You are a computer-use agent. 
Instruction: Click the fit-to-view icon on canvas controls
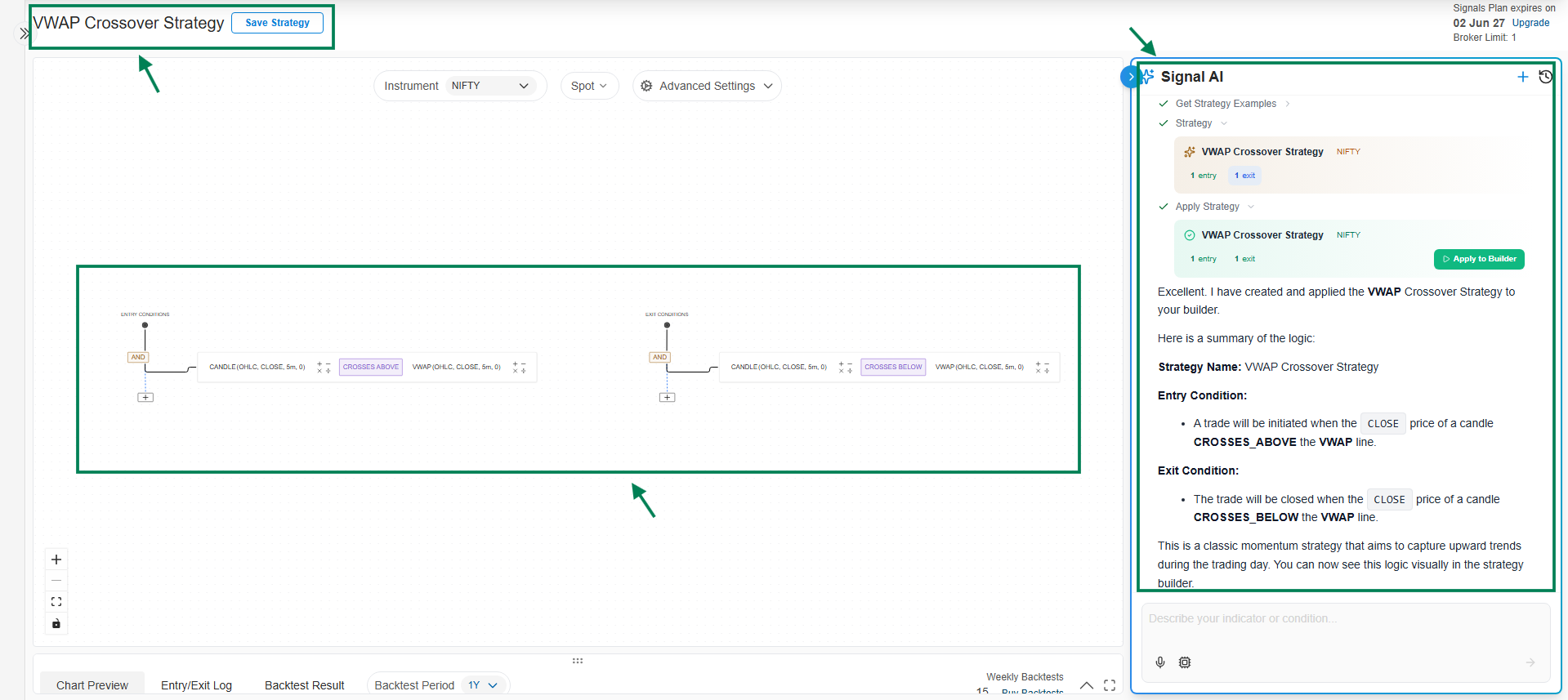coord(56,602)
